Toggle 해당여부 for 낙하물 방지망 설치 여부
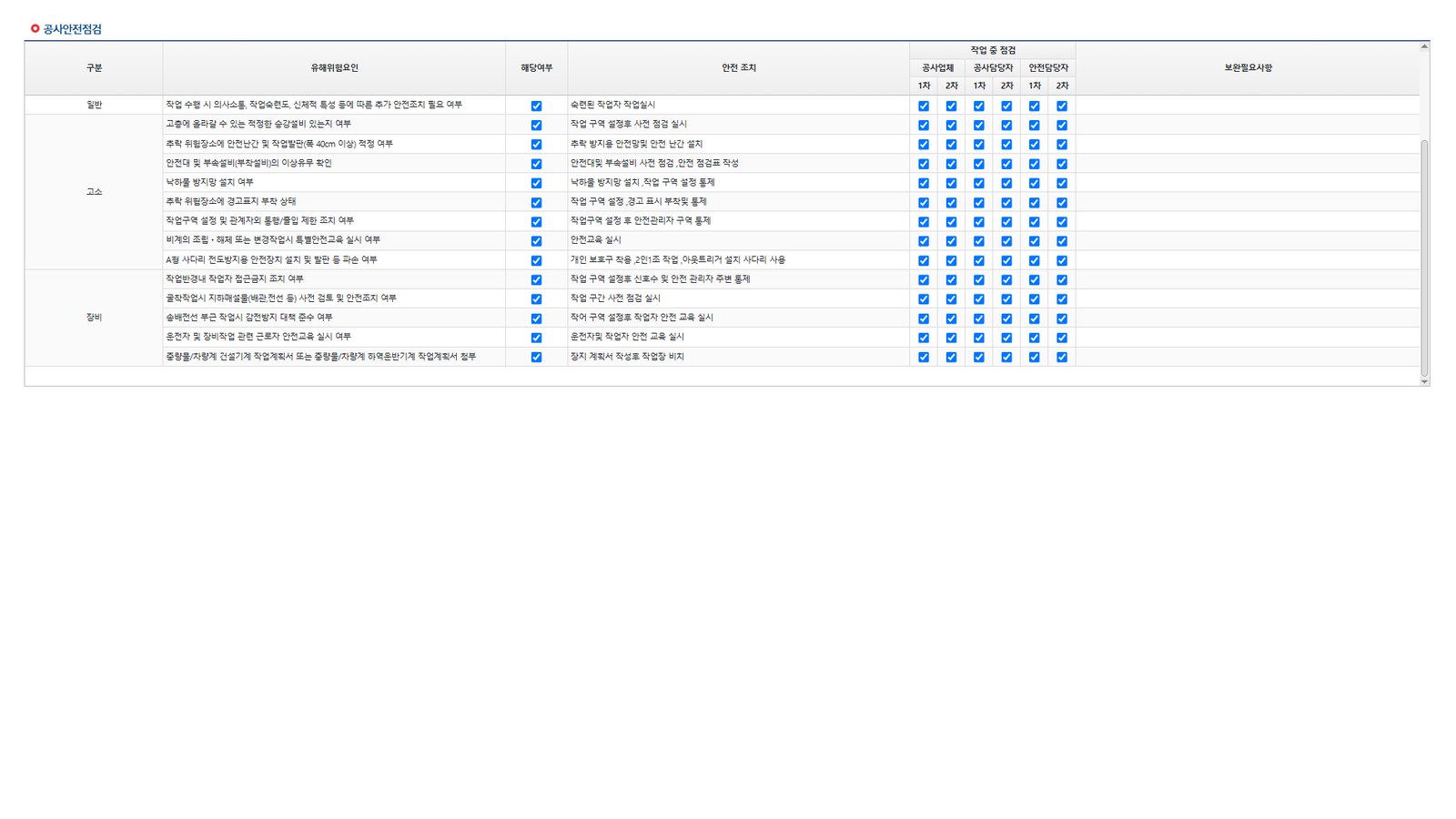The image size is (1456, 819). (536, 183)
